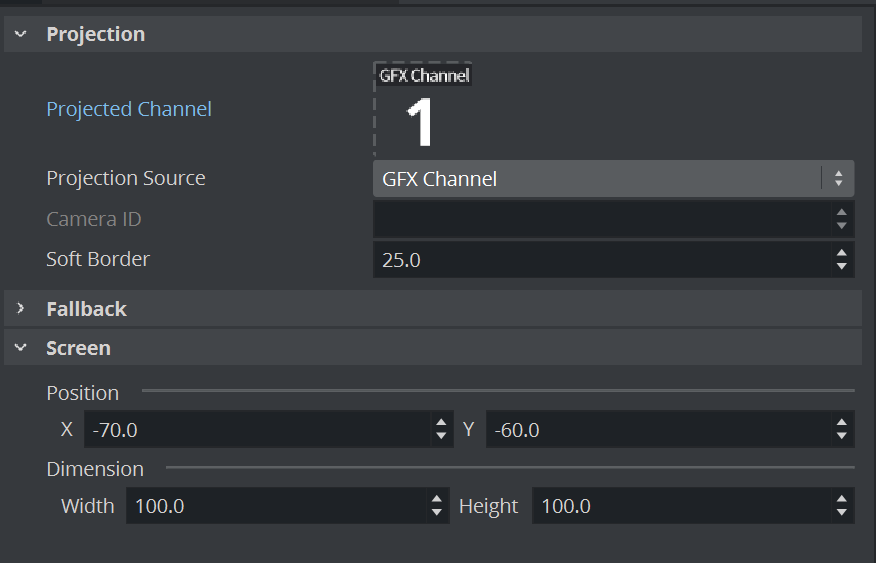
Task: Select the Width input field
Action: (275, 506)
